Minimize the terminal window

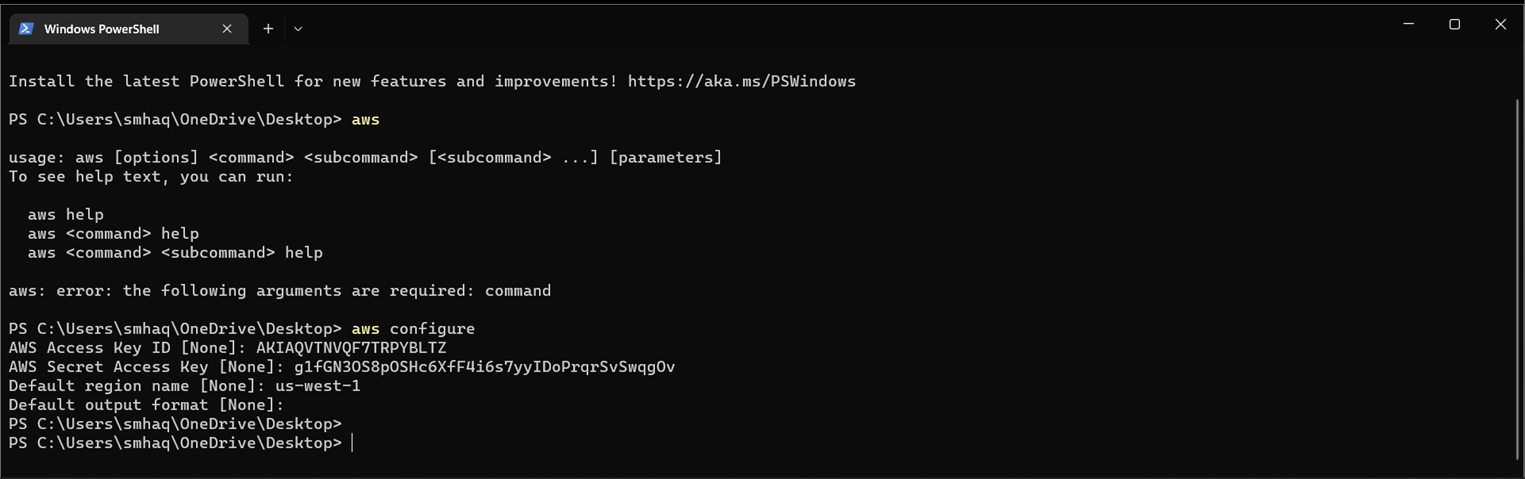click(1408, 24)
